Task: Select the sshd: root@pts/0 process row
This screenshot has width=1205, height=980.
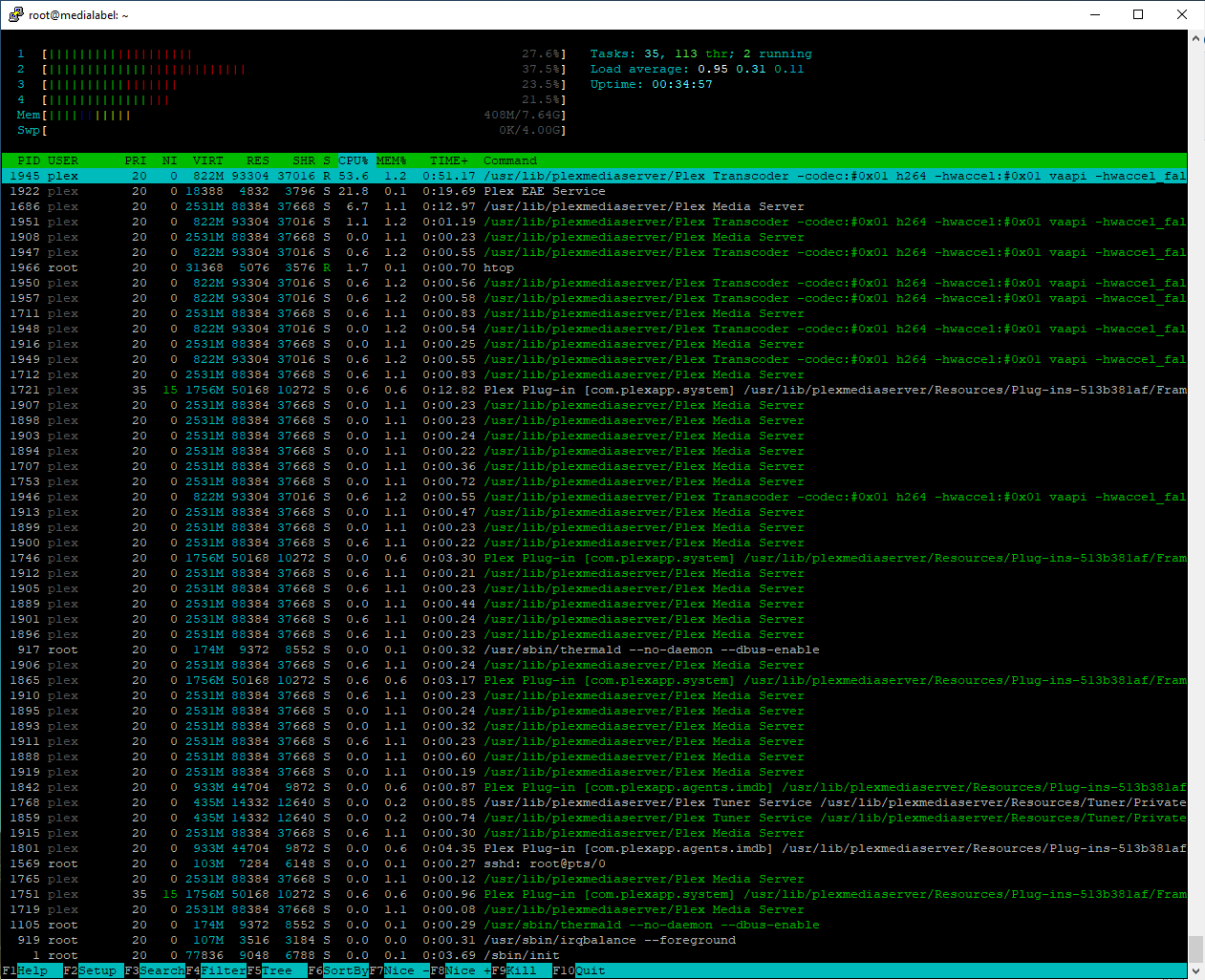Action: click(x=594, y=863)
